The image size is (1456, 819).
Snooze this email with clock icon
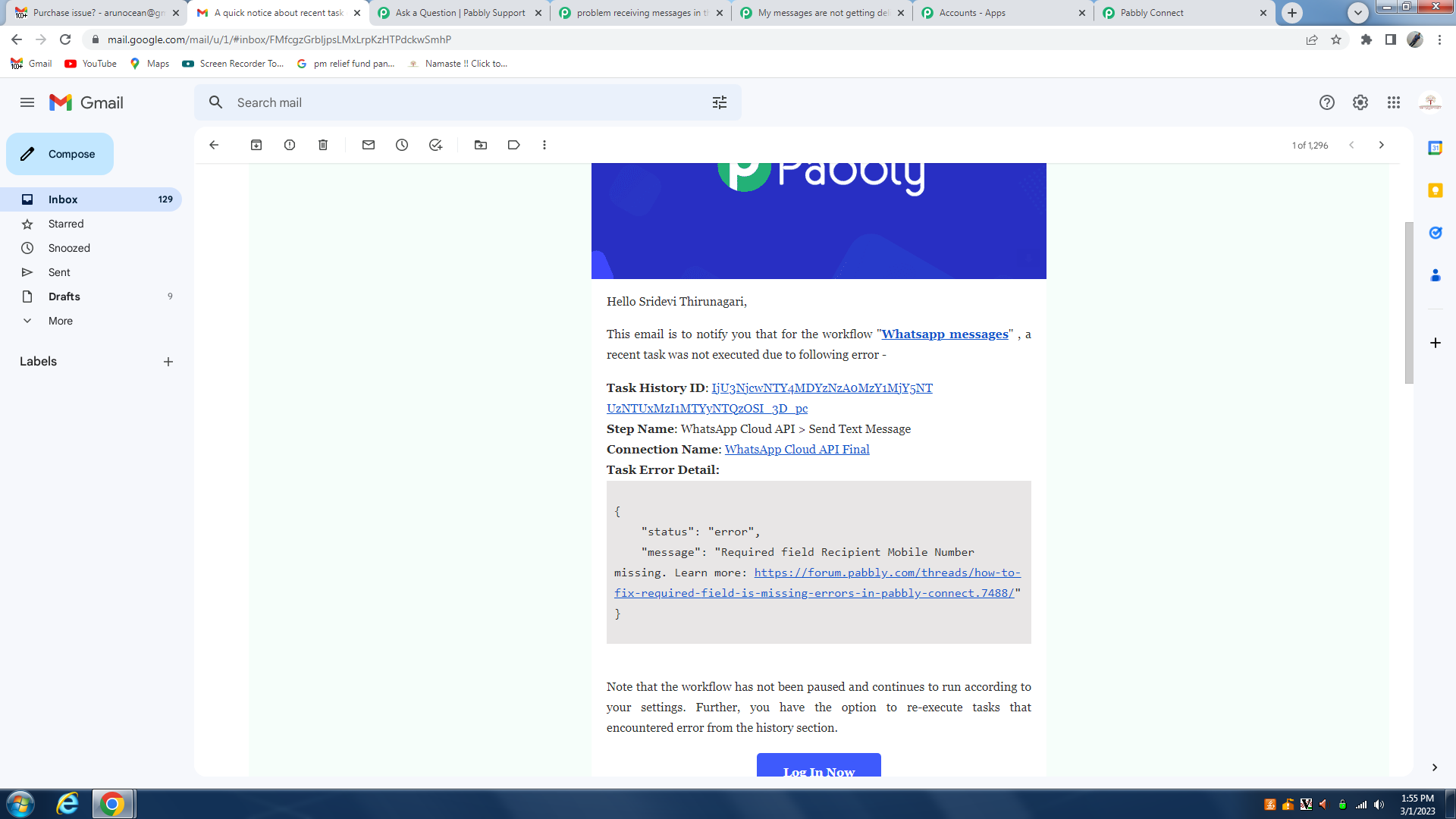[x=402, y=145]
